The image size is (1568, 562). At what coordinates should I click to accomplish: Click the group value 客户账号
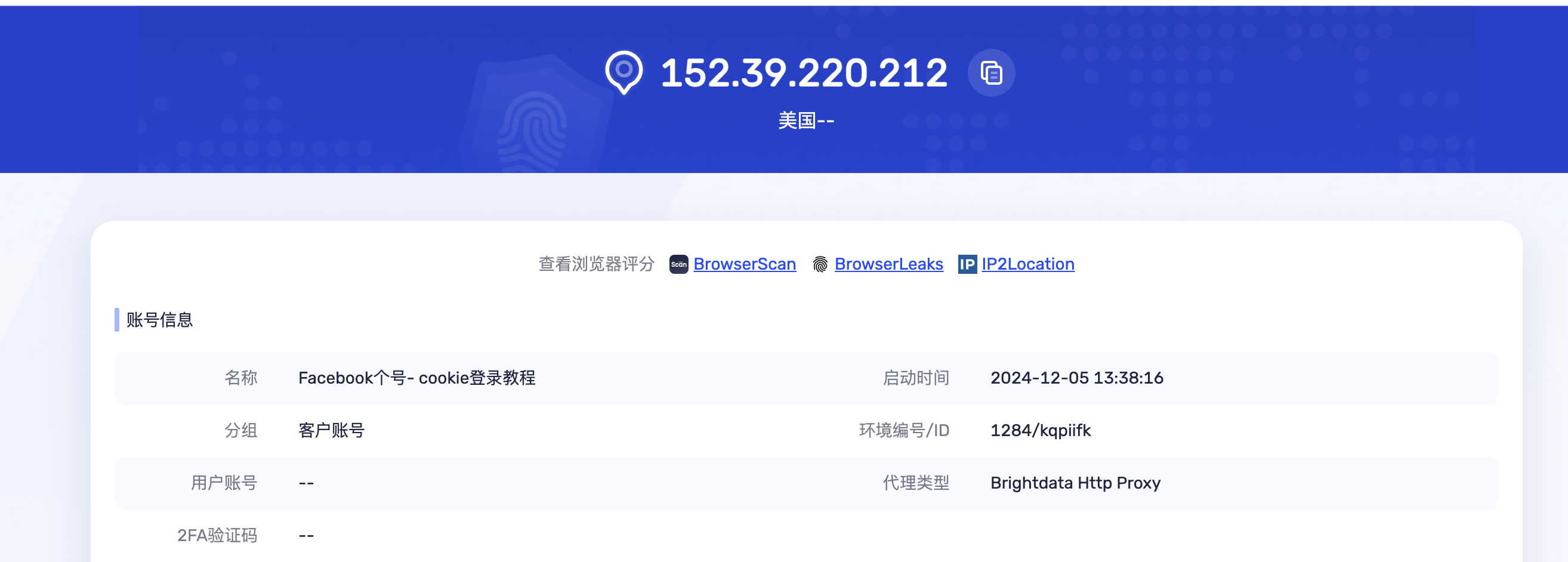click(332, 431)
